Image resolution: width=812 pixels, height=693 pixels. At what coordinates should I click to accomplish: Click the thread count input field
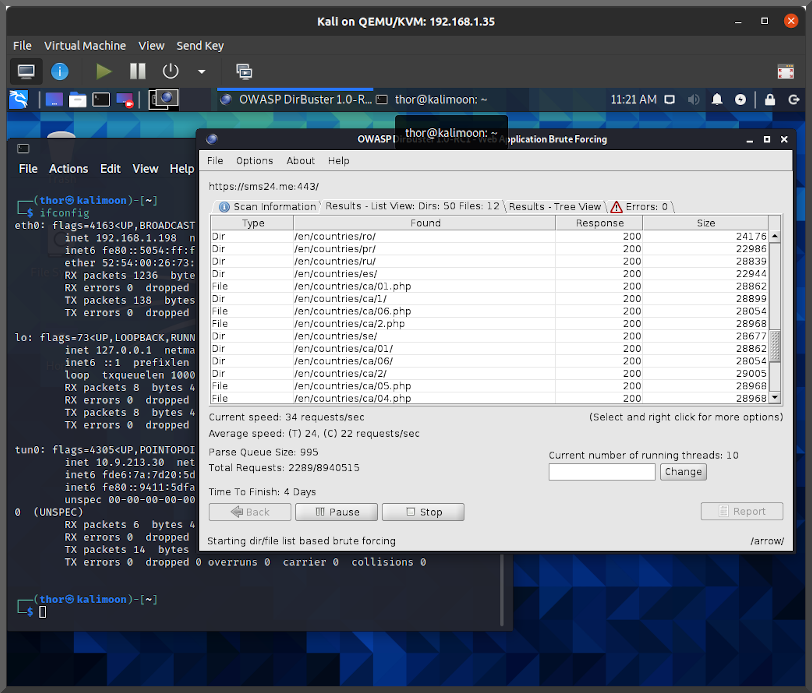tap(602, 471)
